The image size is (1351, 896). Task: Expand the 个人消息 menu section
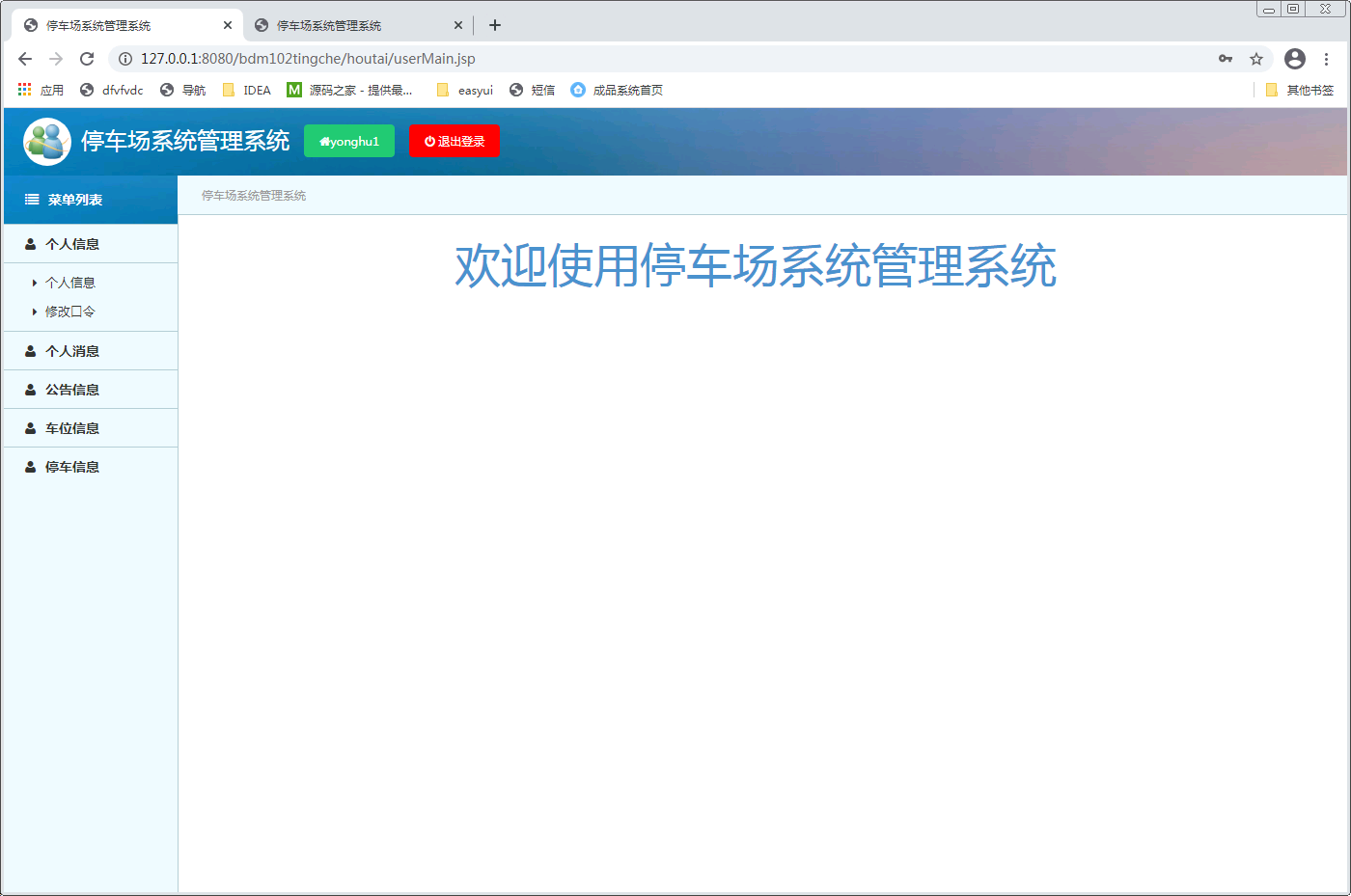click(91, 351)
